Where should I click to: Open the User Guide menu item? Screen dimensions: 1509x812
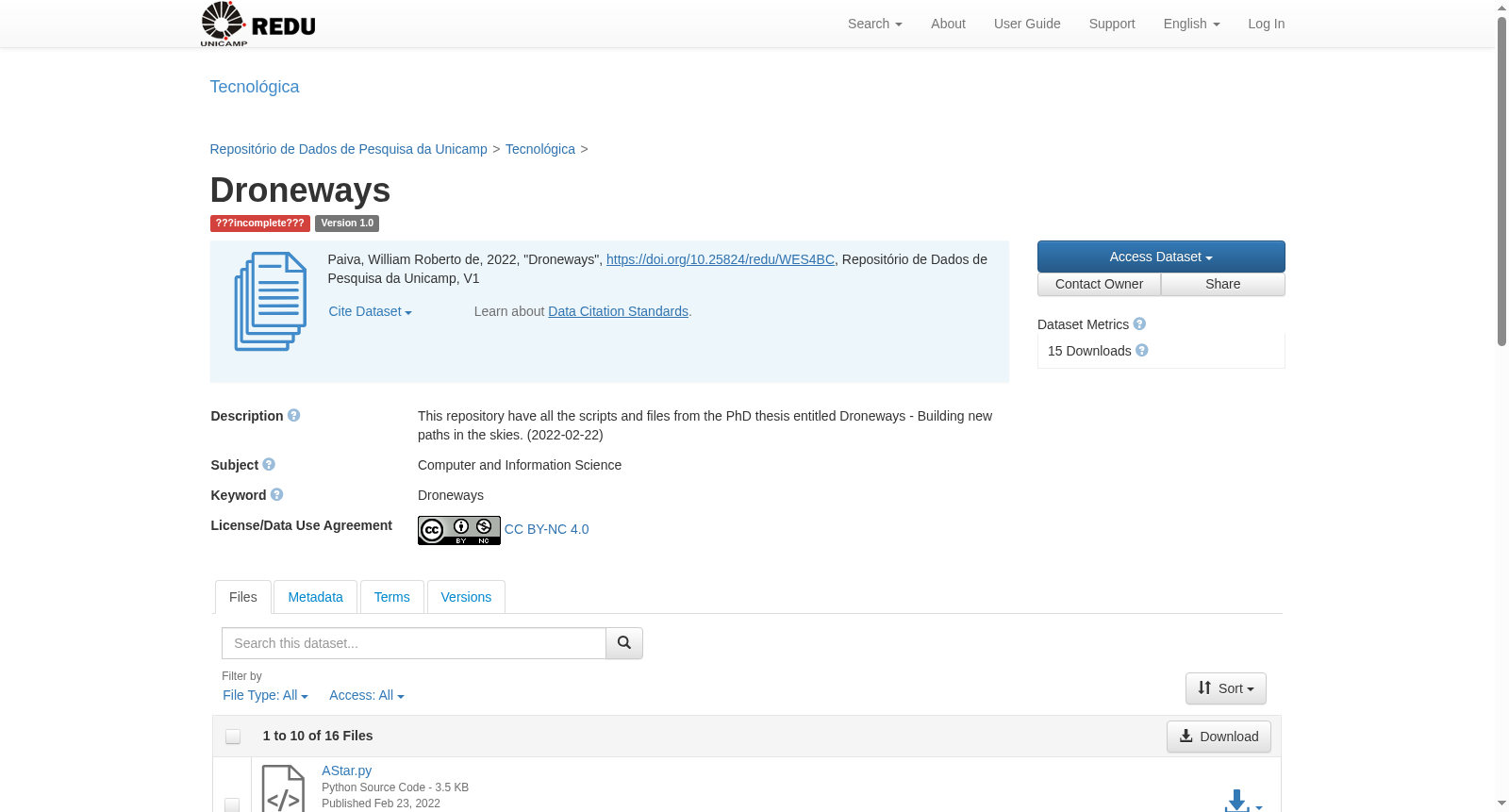point(1027,24)
